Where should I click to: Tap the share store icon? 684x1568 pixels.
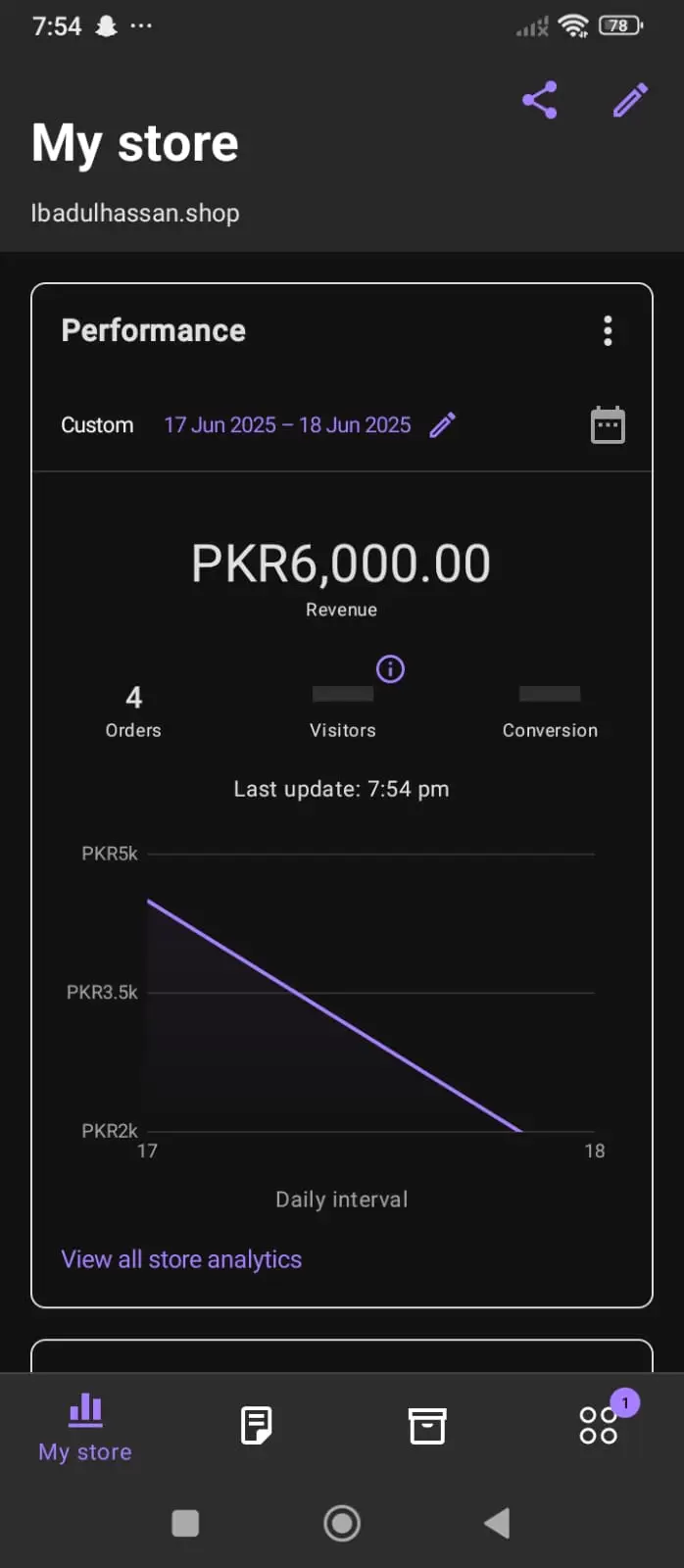point(540,100)
